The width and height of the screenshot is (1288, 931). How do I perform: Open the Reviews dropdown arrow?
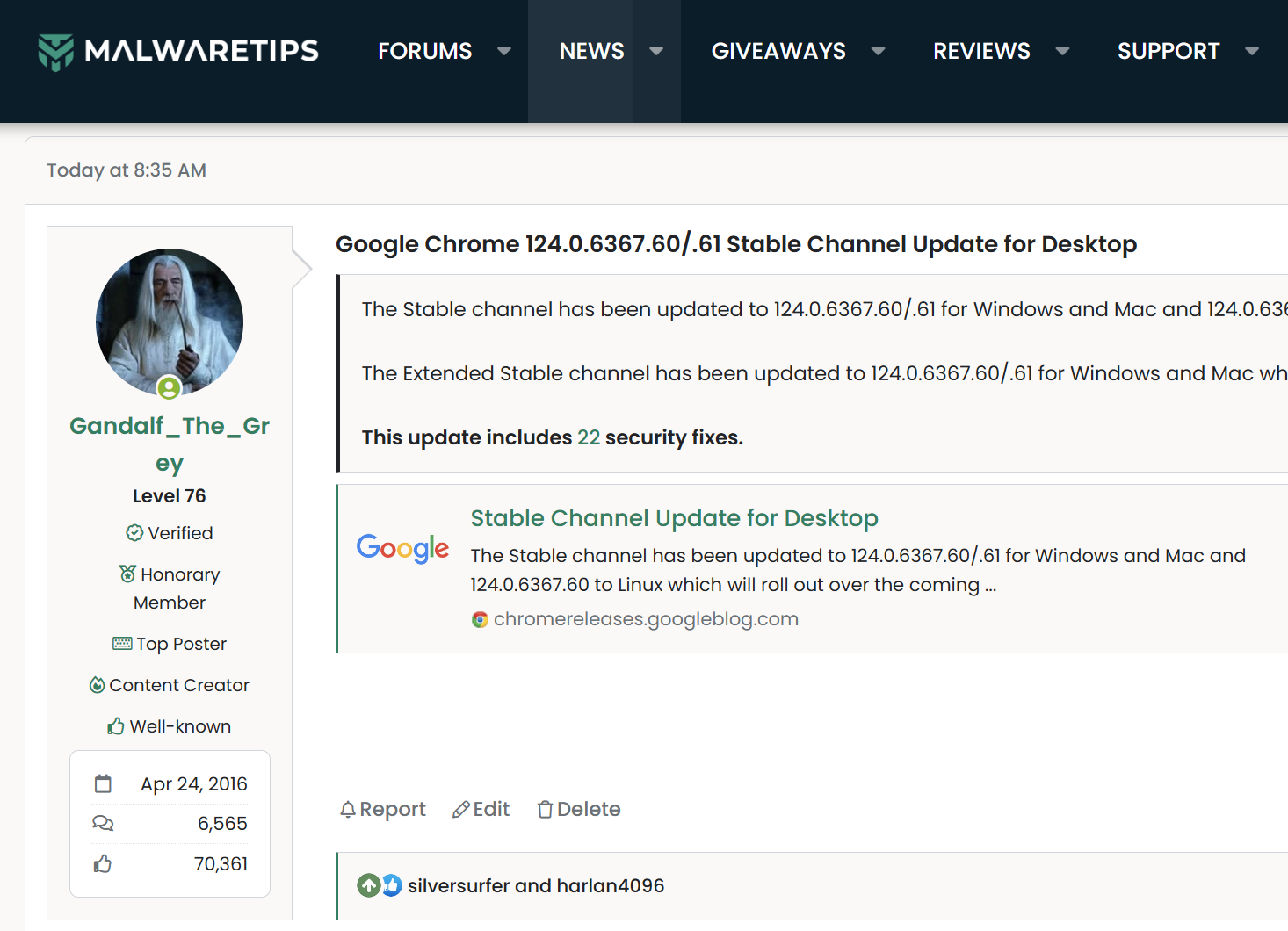pos(1062,51)
